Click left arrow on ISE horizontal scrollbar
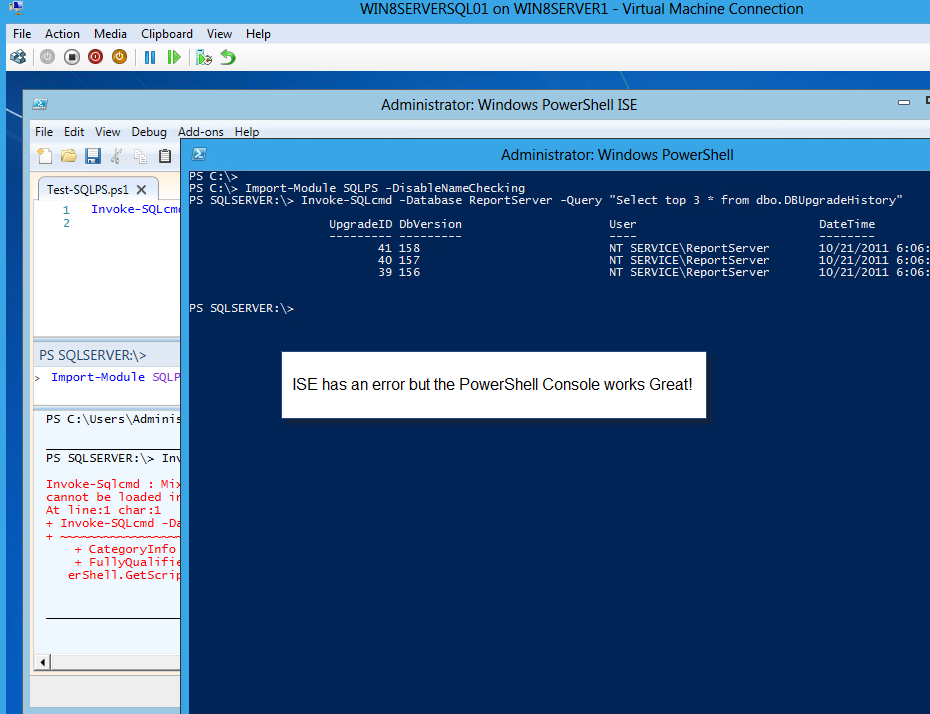Image resolution: width=930 pixels, height=714 pixels. [43, 662]
